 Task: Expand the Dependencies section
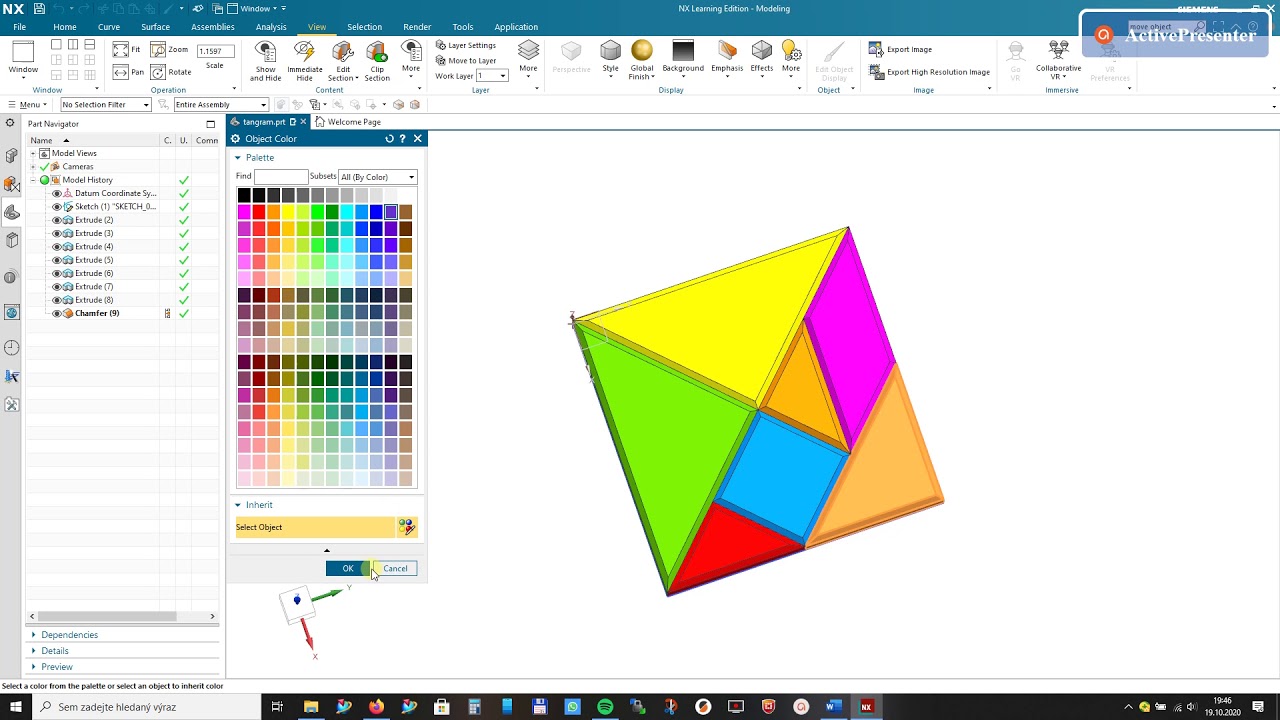(69, 635)
